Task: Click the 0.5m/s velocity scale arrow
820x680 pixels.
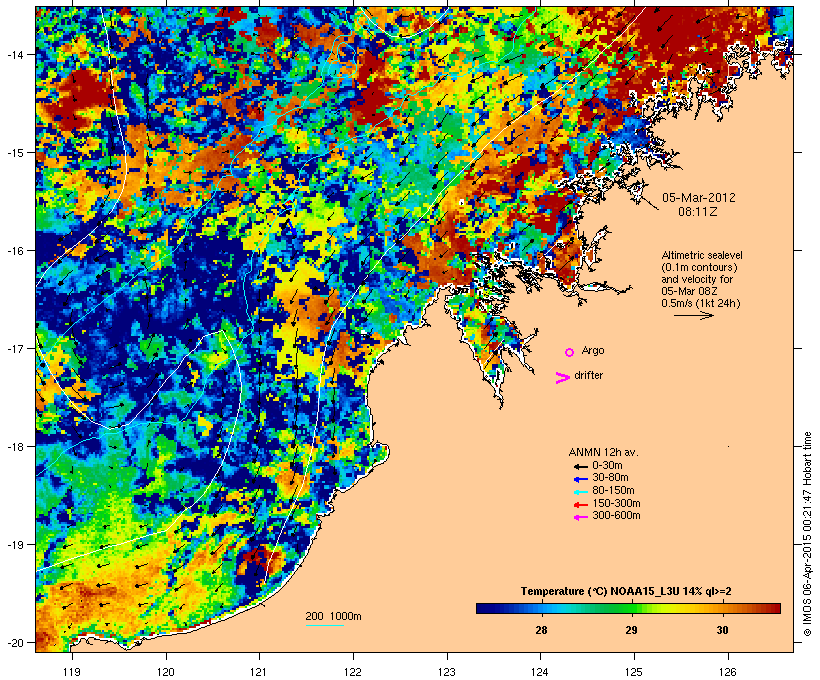Action: pos(693,315)
